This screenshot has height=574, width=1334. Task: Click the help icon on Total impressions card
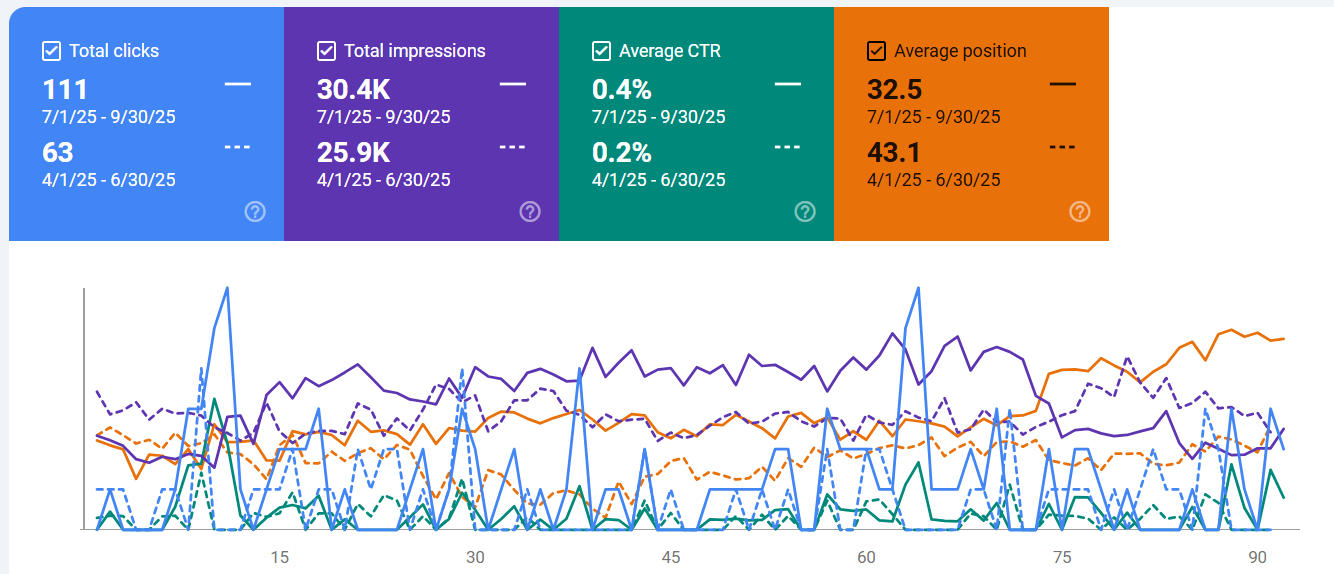coord(530,211)
